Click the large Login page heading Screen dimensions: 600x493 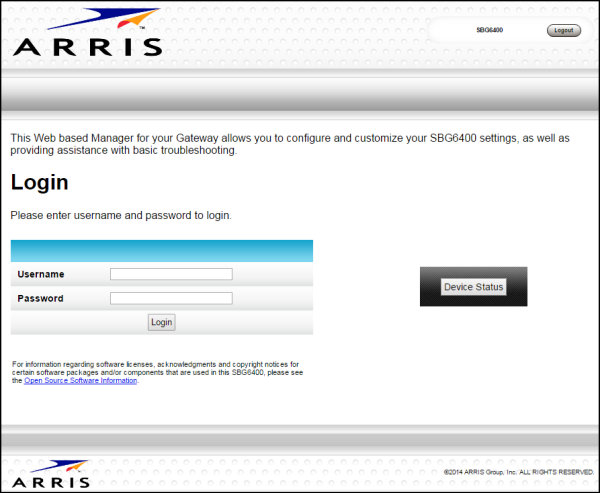click(x=39, y=182)
